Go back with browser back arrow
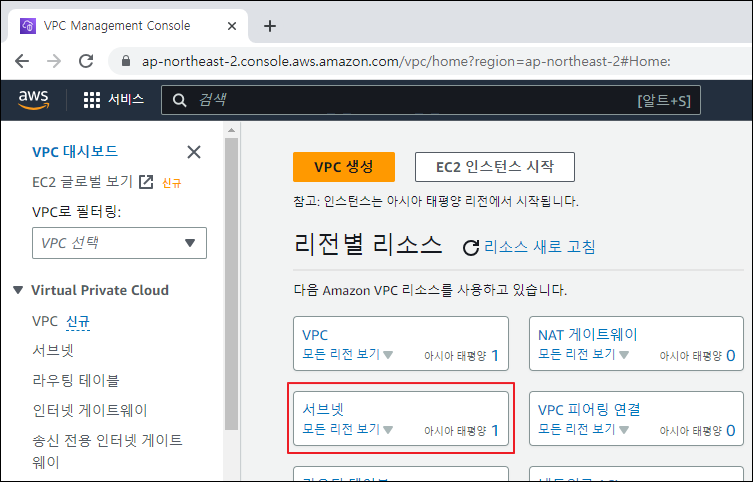Image resolution: width=753 pixels, height=482 pixels. pyautogui.click(x=22, y=61)
